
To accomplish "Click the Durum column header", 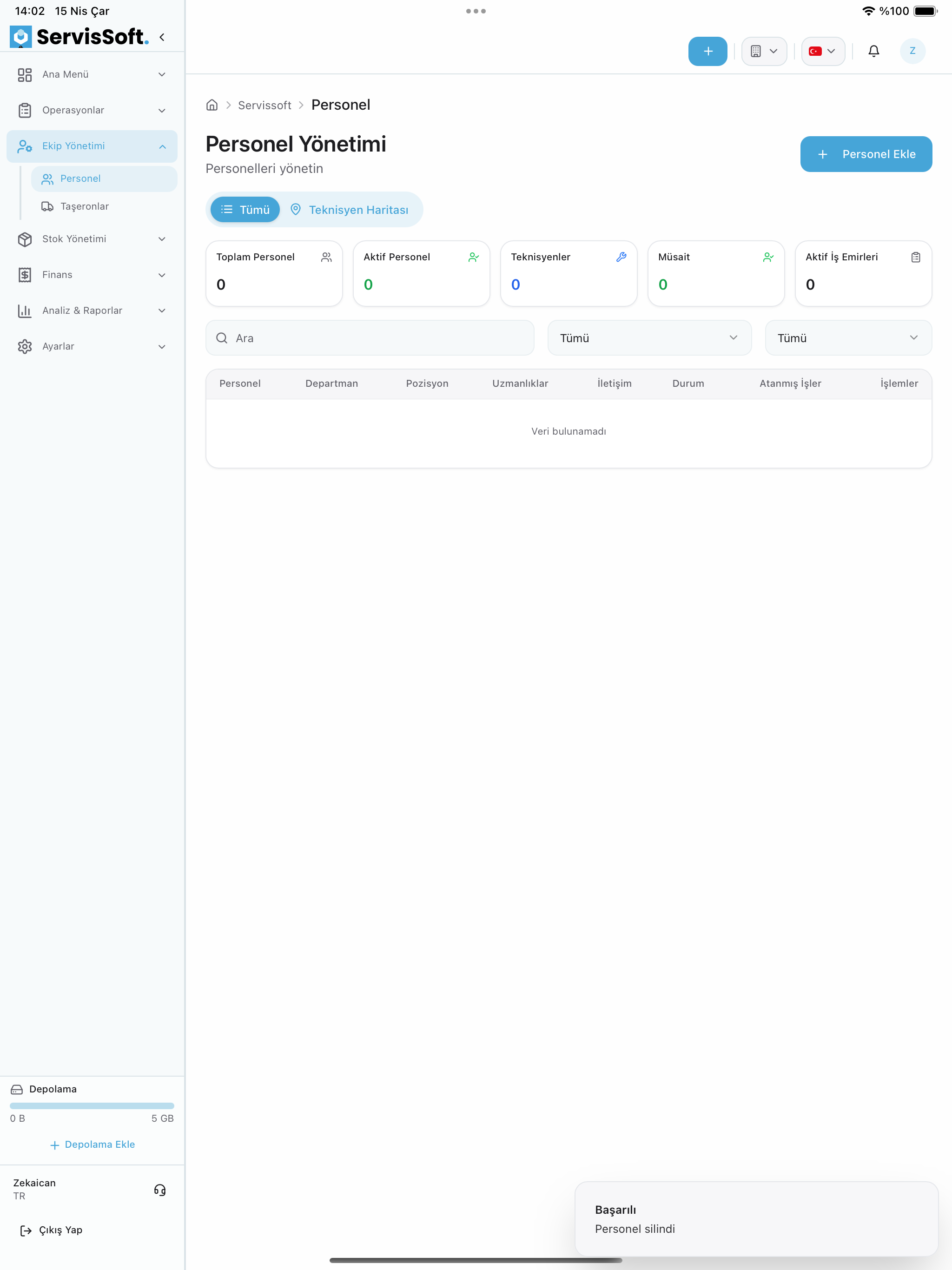I will (x=688, y=384).
